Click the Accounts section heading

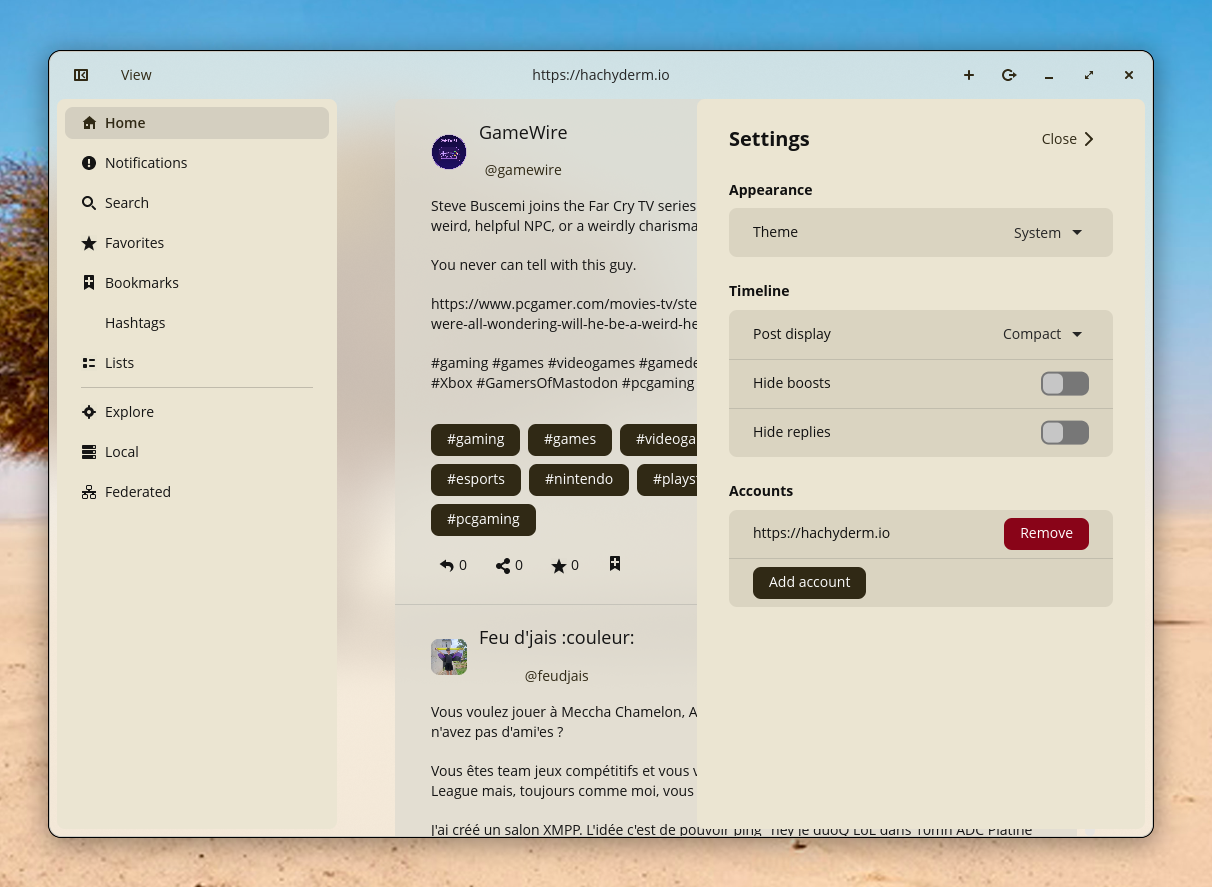761,491
